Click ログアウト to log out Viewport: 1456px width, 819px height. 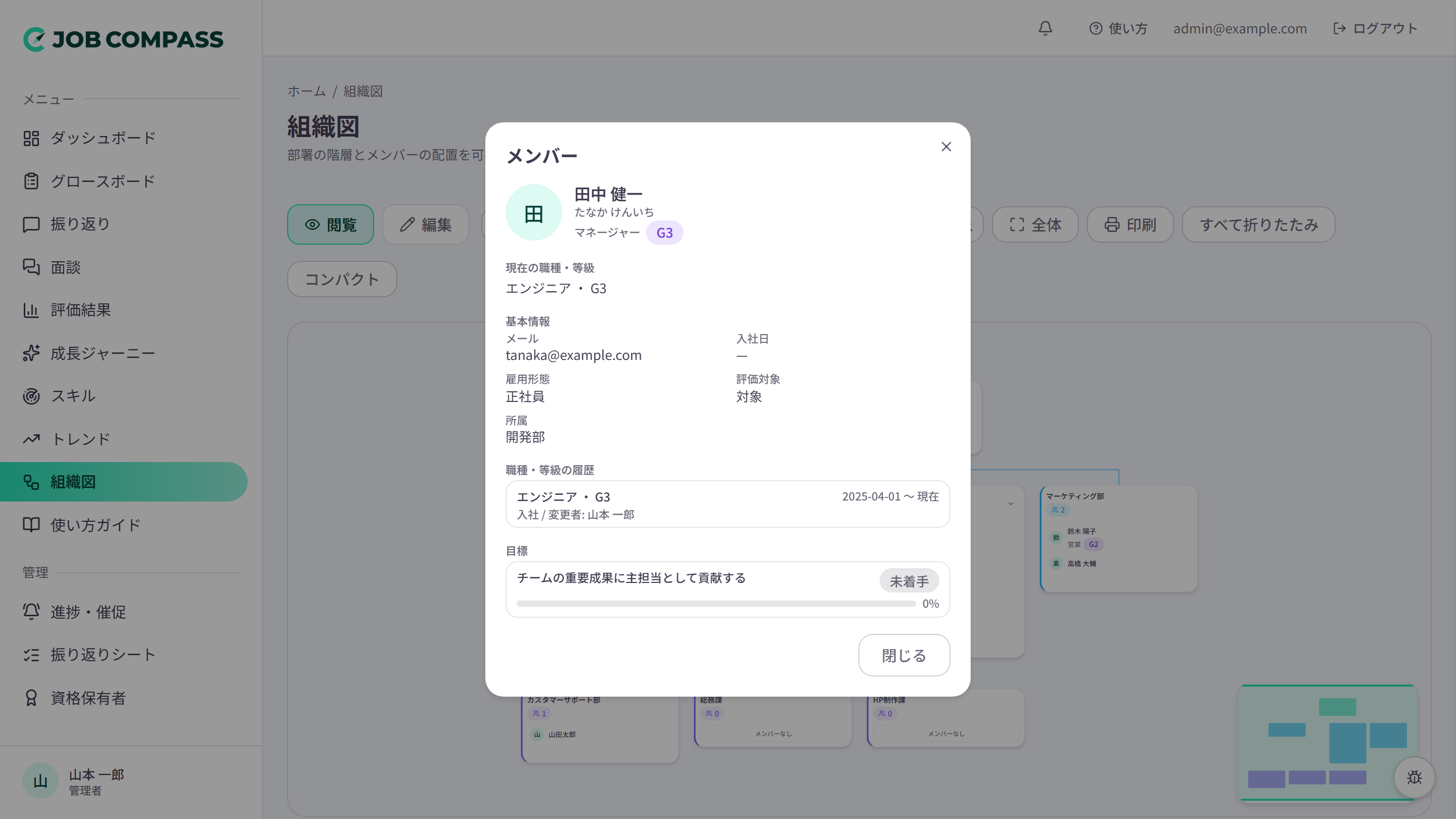coord(1375,28)
